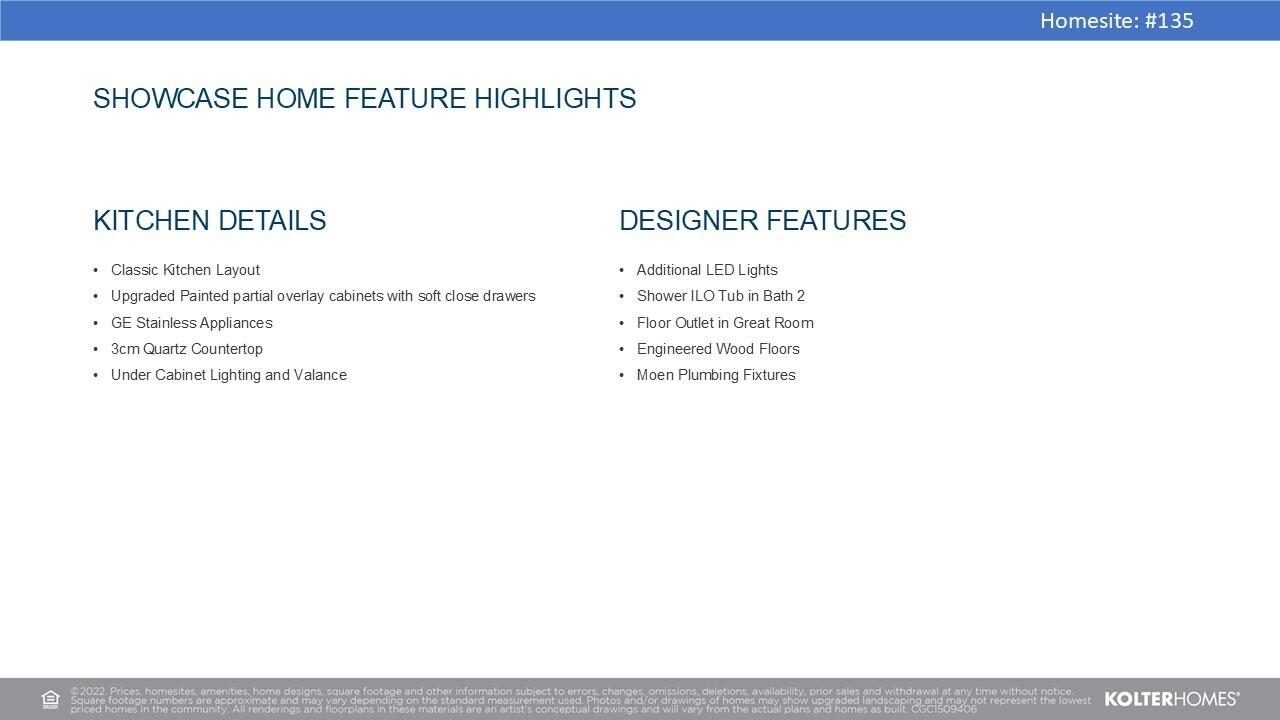Image resolution: width=1280 pixels, height=720 pixels.
Task: Click Floor Outlet in Great Room
Action: point(724,323)
